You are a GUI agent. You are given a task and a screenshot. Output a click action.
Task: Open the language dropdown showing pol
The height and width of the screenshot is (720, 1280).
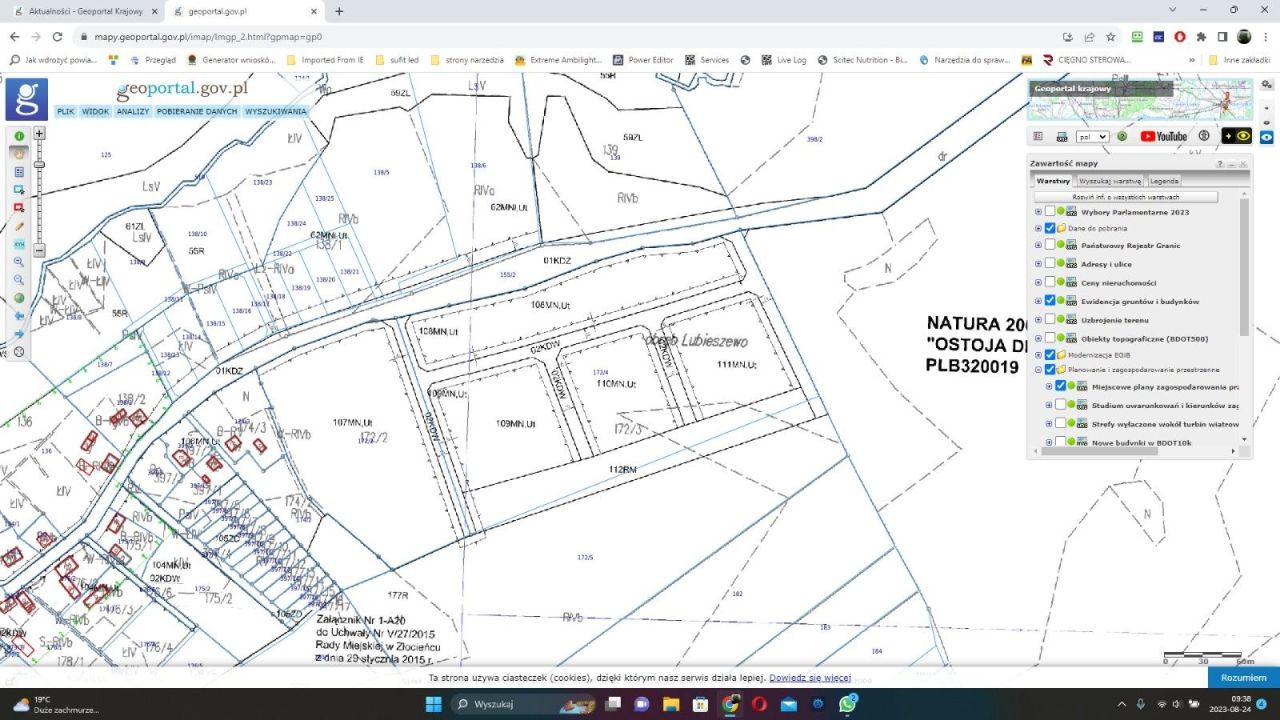point(1092,136)
